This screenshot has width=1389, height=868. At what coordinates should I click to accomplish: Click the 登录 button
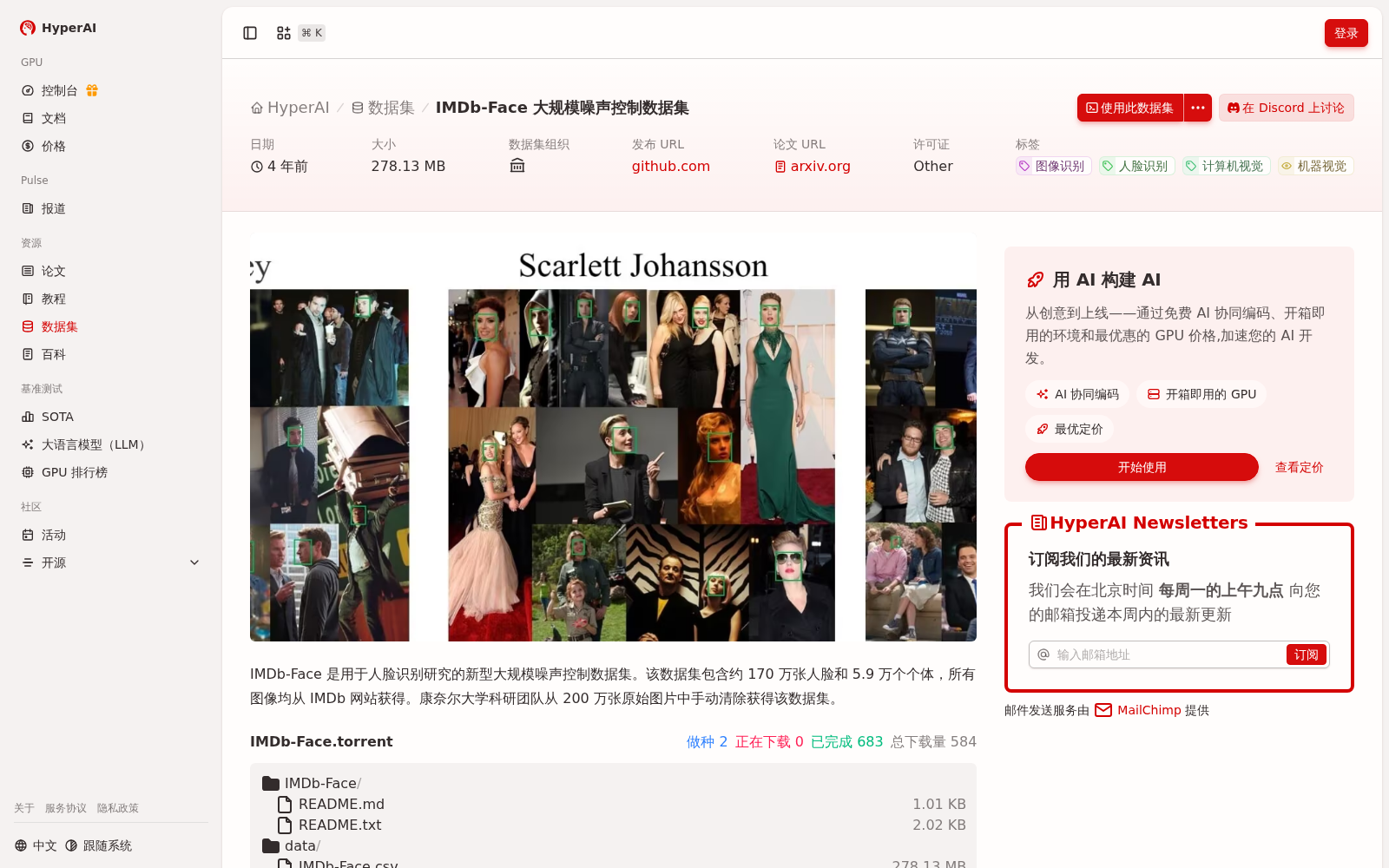click(1346, 33)
